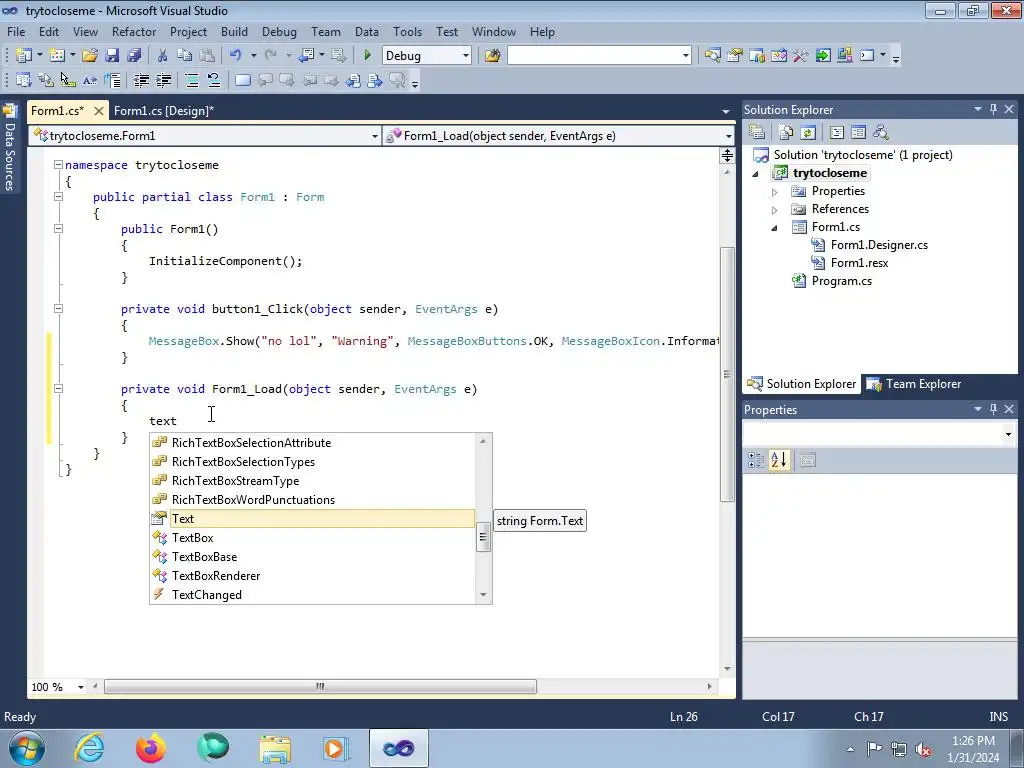Image resolution: width=1024 pixels, height=768 pixels.
Task: Open Form1.Designer.cs in Solution Explorer
Action: pos(879,245)
